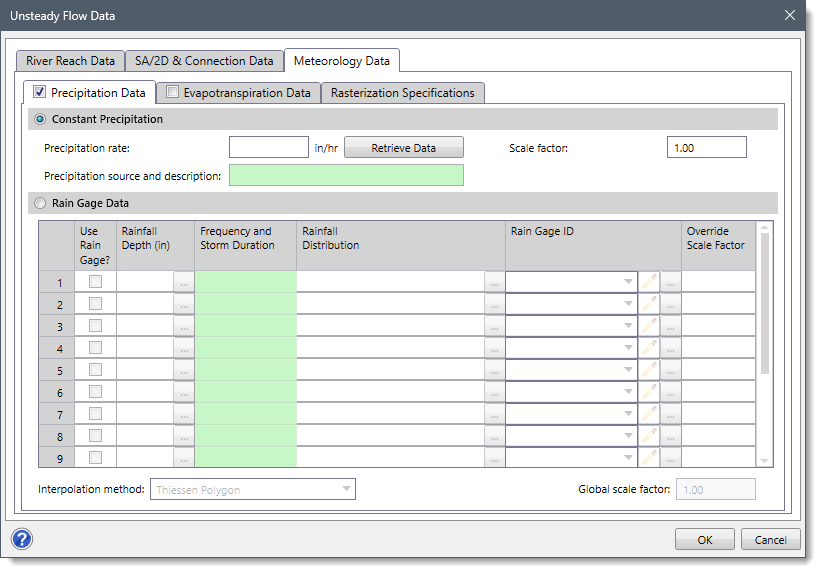
Task: Enable the Evapotranspiration Data checkbox
Action: coord(173,92)
